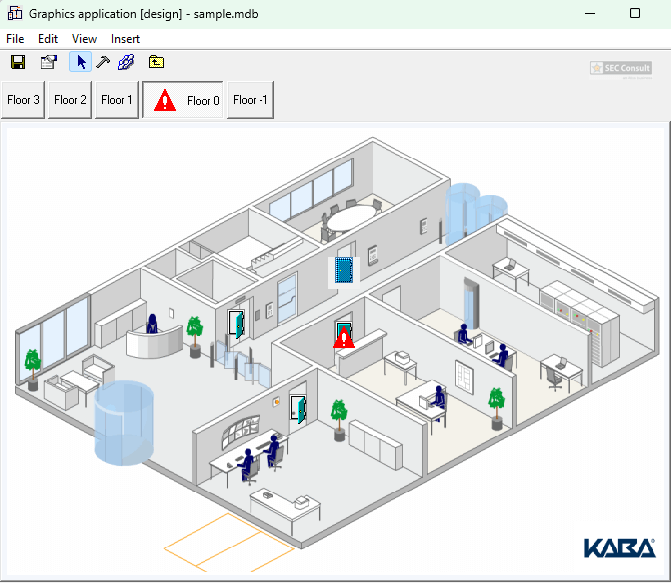
Task: Click the open door icon near reception
Action: 237,324
